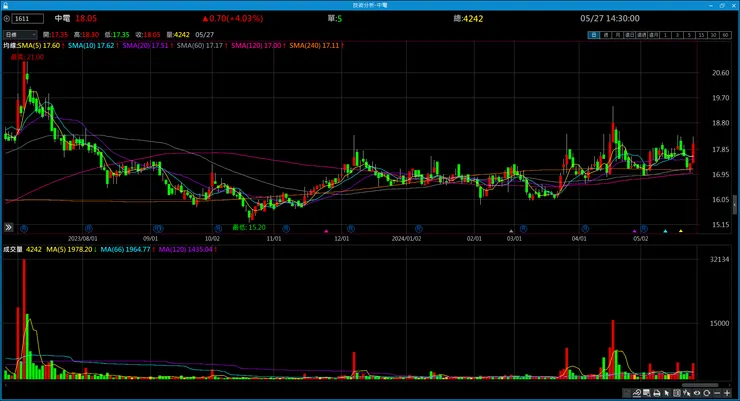Click the zoom-out minus icon at bottom right
Screen dimensions: 740x401
[x=717, y=393]
